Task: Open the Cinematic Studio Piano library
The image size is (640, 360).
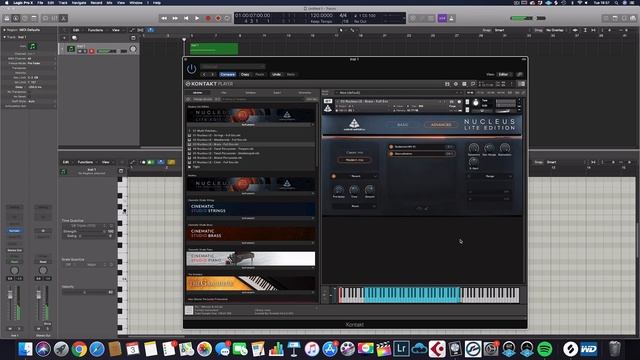Action: pos(251,258)
